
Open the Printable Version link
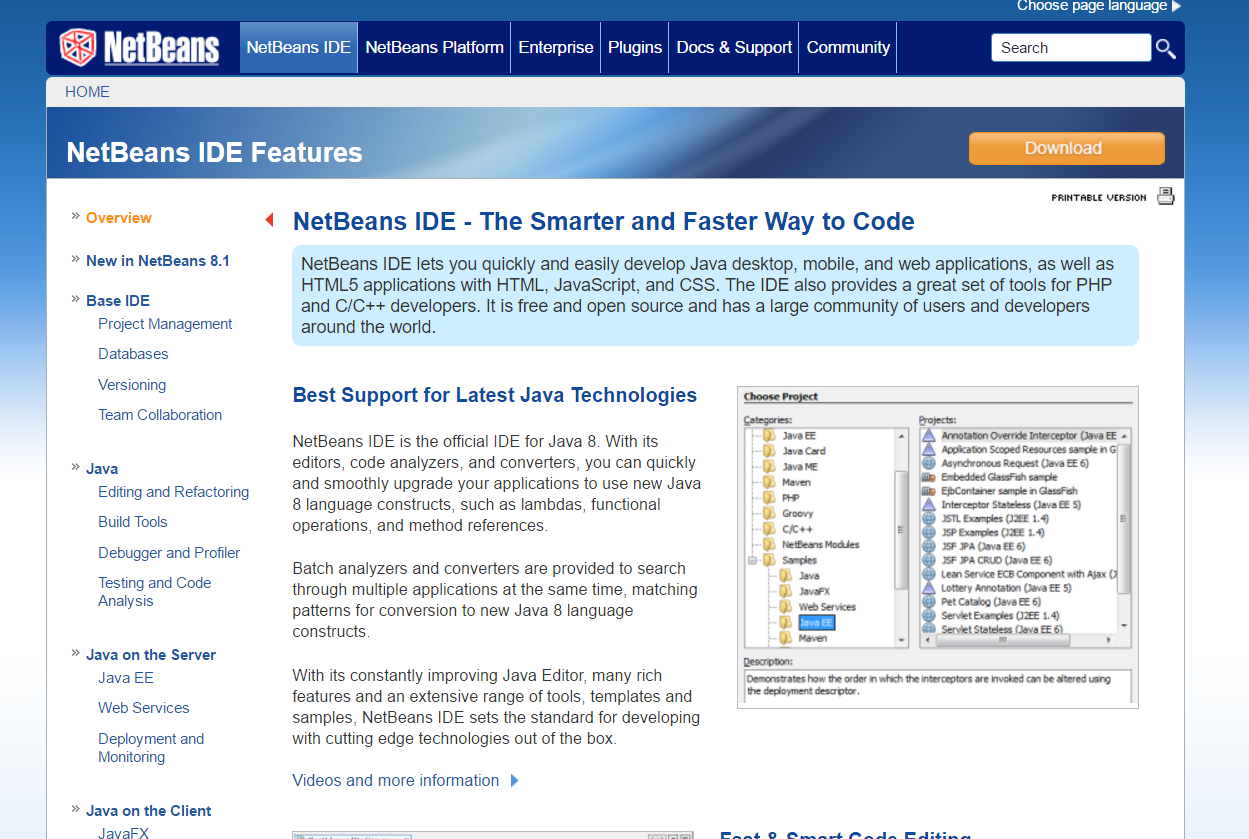[x=1098, y=198]
